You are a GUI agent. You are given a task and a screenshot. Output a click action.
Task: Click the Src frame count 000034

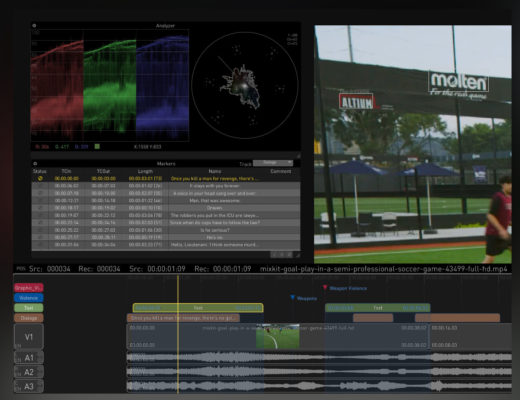49,269
